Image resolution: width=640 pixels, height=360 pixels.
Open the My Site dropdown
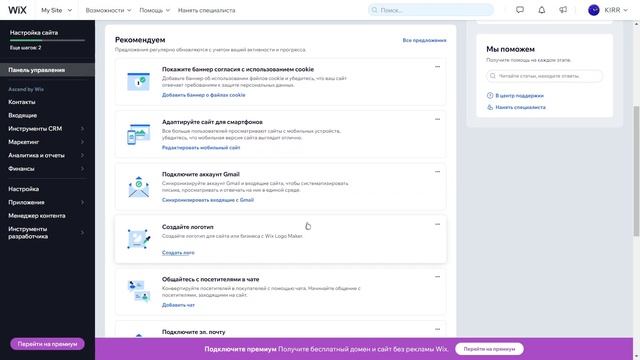tap(56, 10)
